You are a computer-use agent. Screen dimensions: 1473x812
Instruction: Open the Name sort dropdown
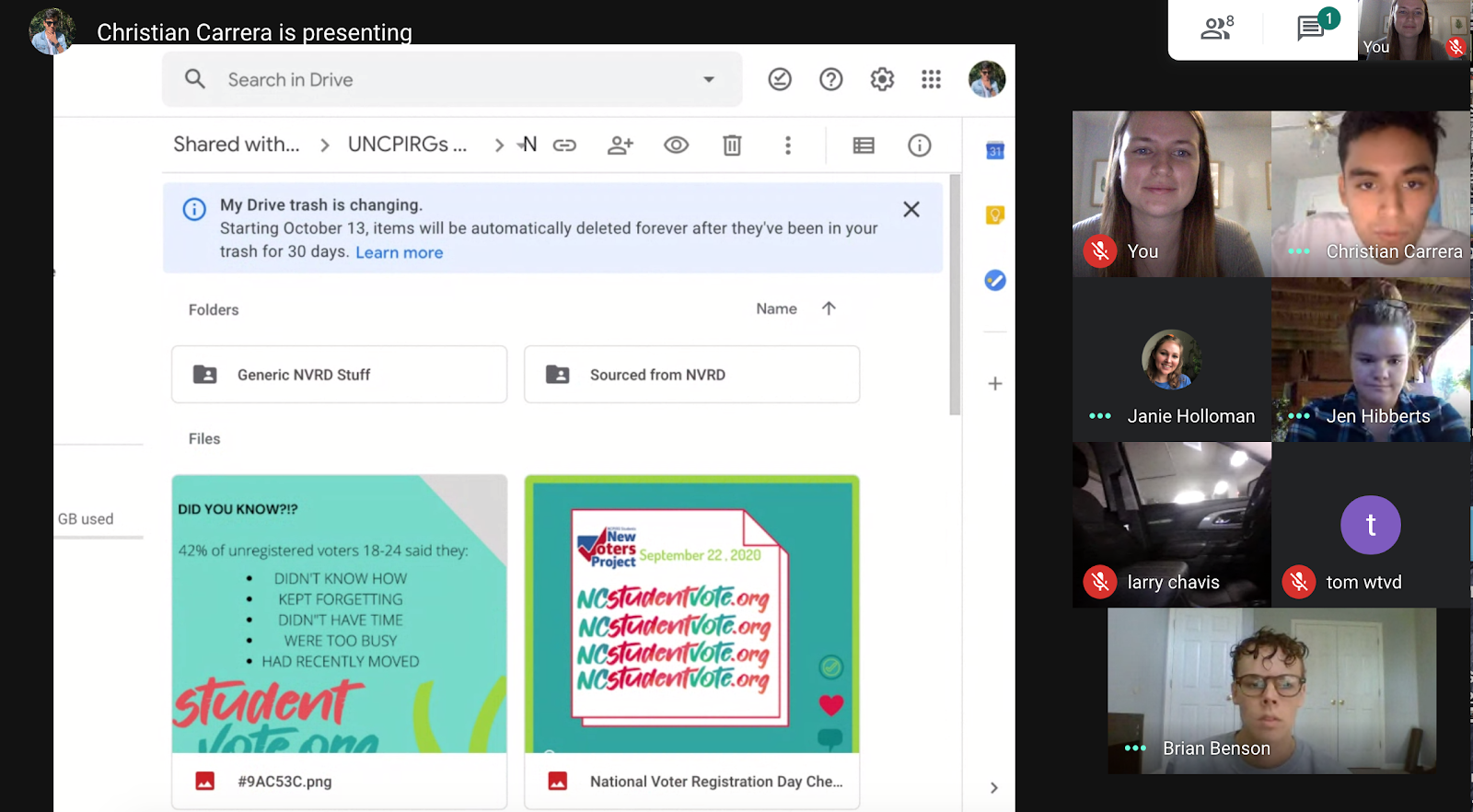(x=777, y=309)
